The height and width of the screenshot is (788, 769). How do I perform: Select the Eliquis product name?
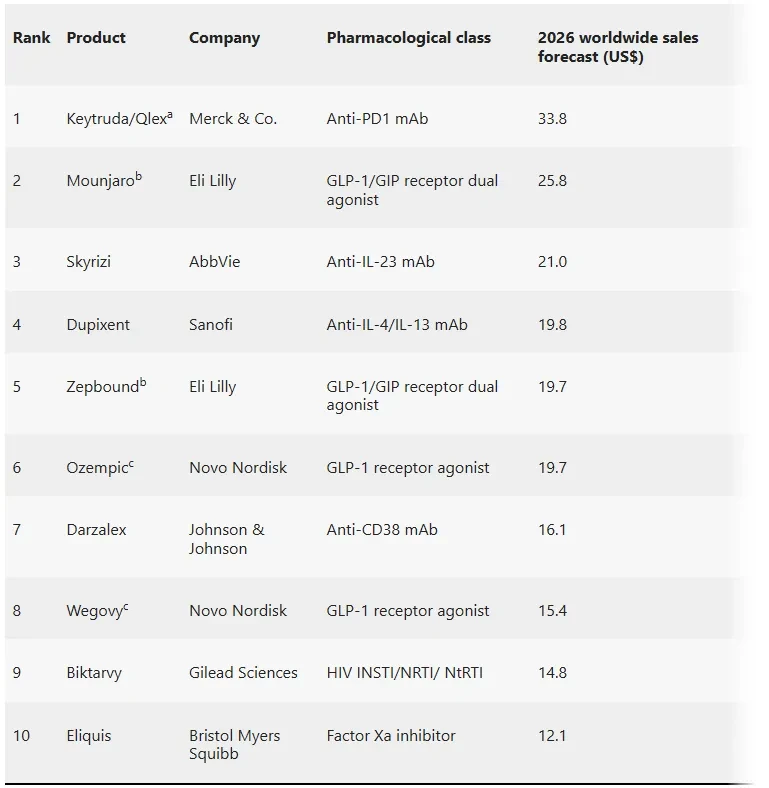[x=89, y=736]
